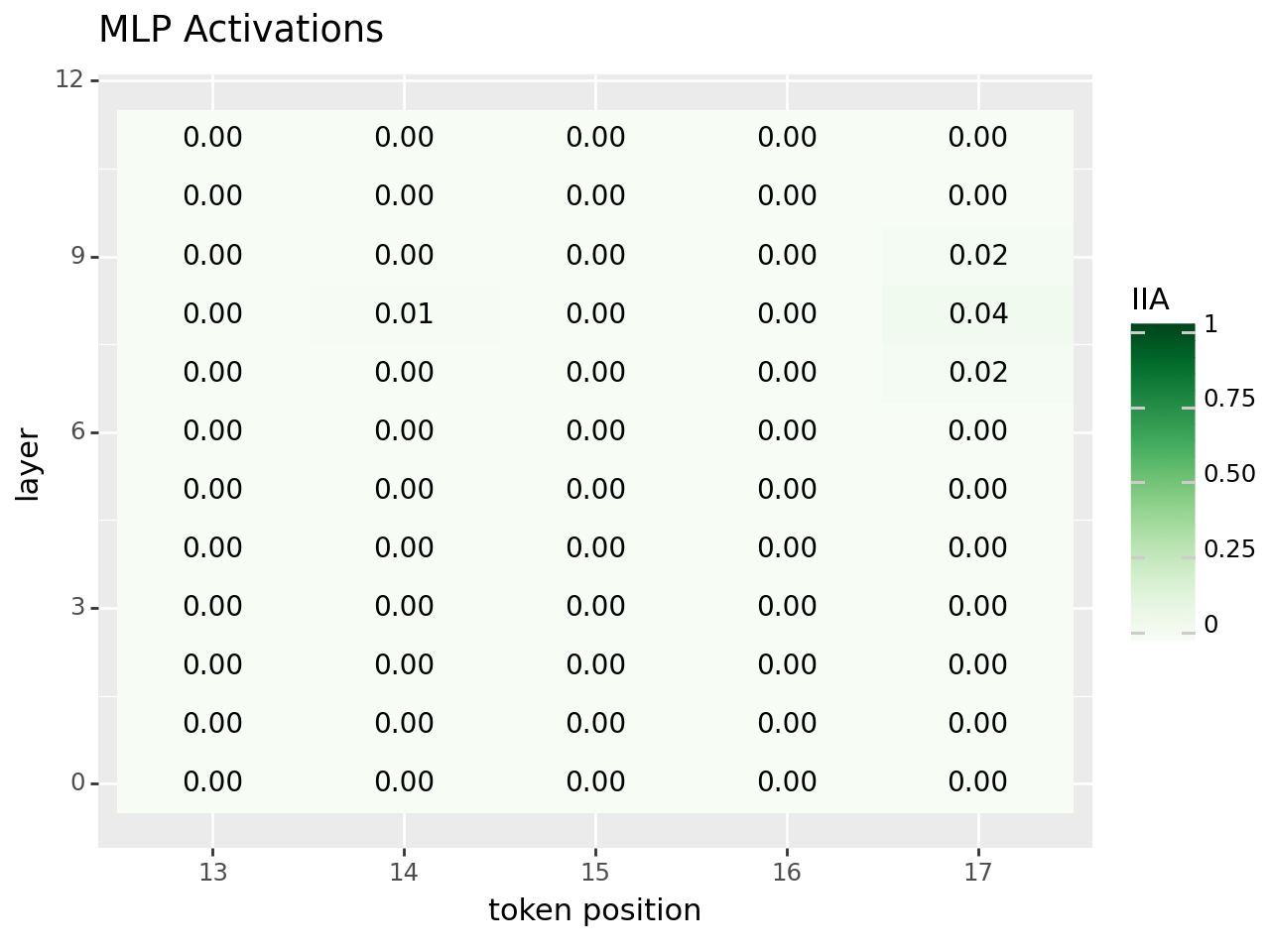The height and width of the screenshot is (952, 1270).
Task: Click the legend label 0.50
Action: pos(1229,474)
